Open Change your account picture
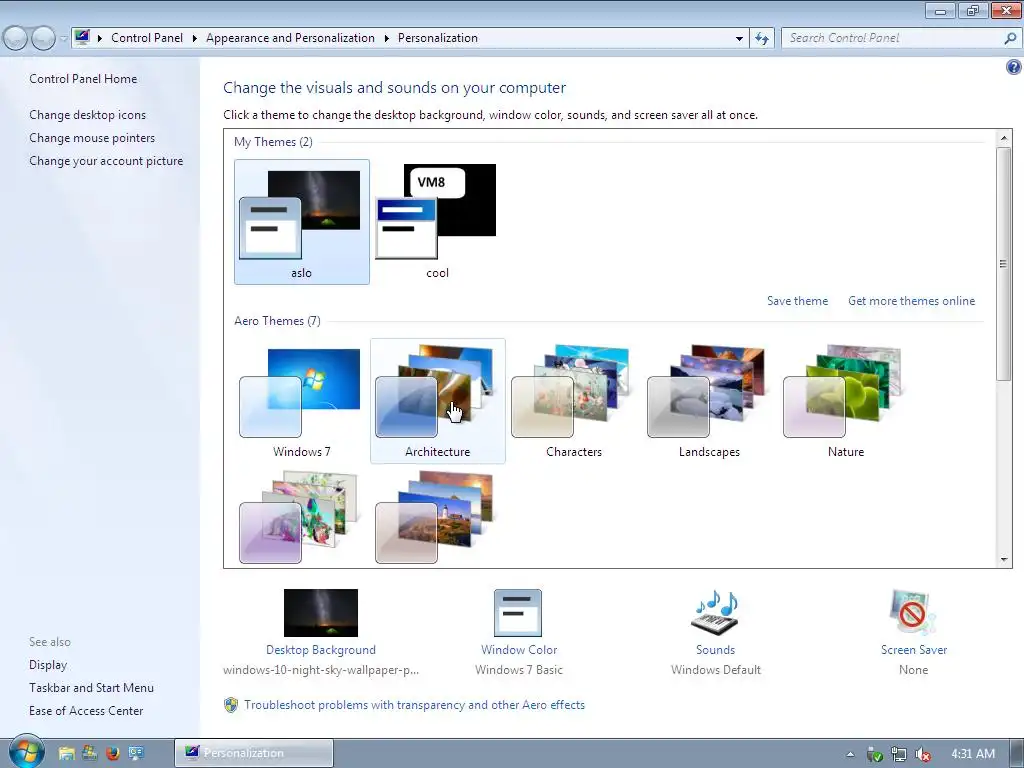This screenshot has width=1024, height=768. pyautogui.click(x=106, y=161)
